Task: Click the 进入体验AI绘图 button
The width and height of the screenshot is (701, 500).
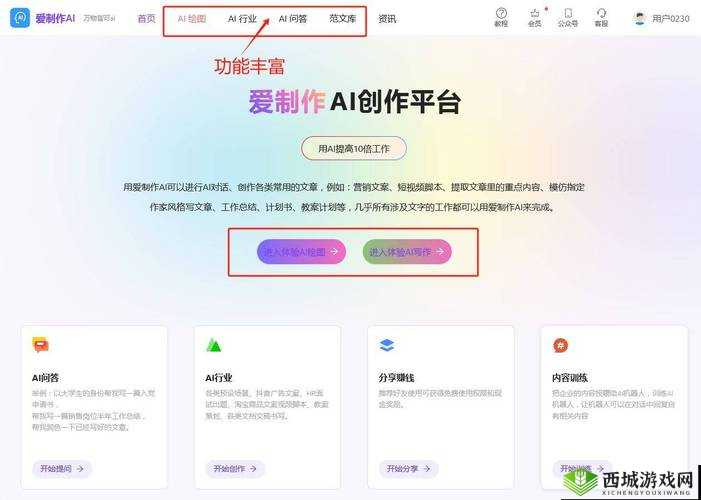Action: coord(301,252)
